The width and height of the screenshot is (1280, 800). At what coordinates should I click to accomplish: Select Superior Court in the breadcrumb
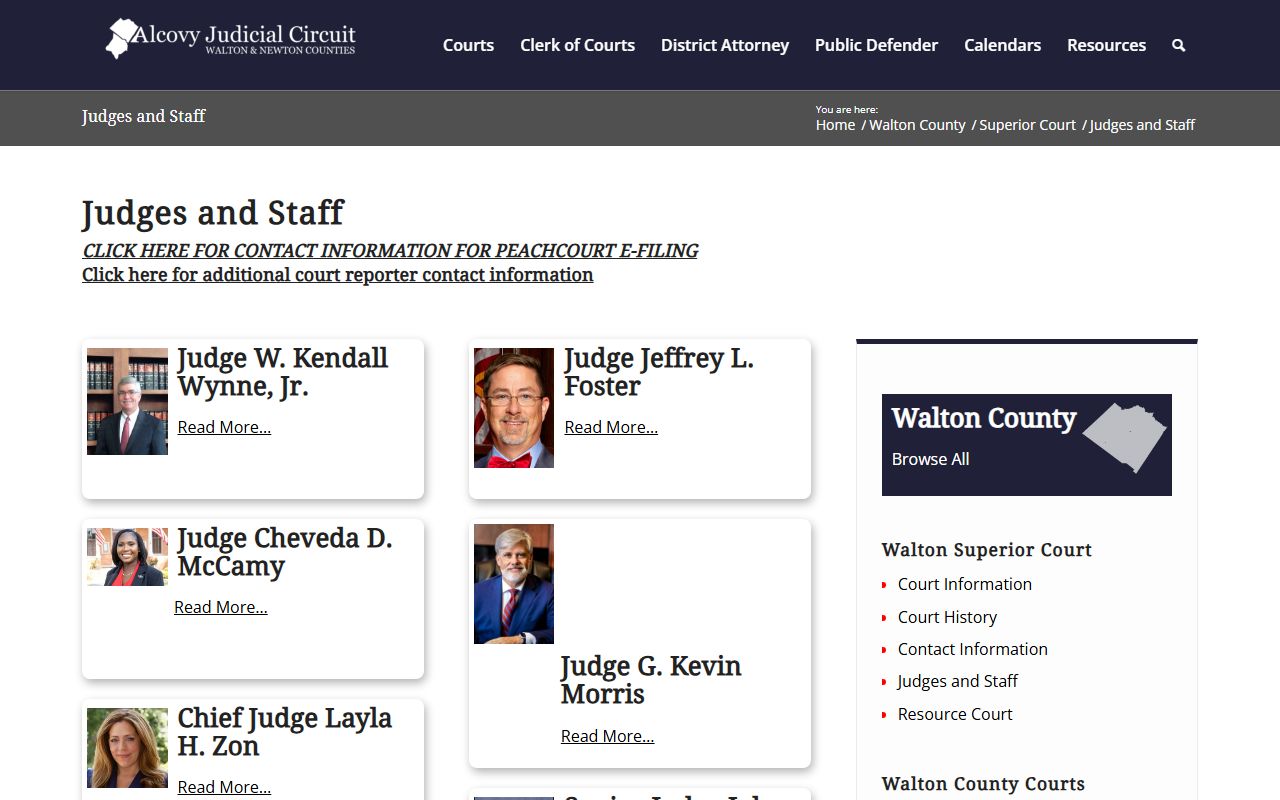point(1027,125)
